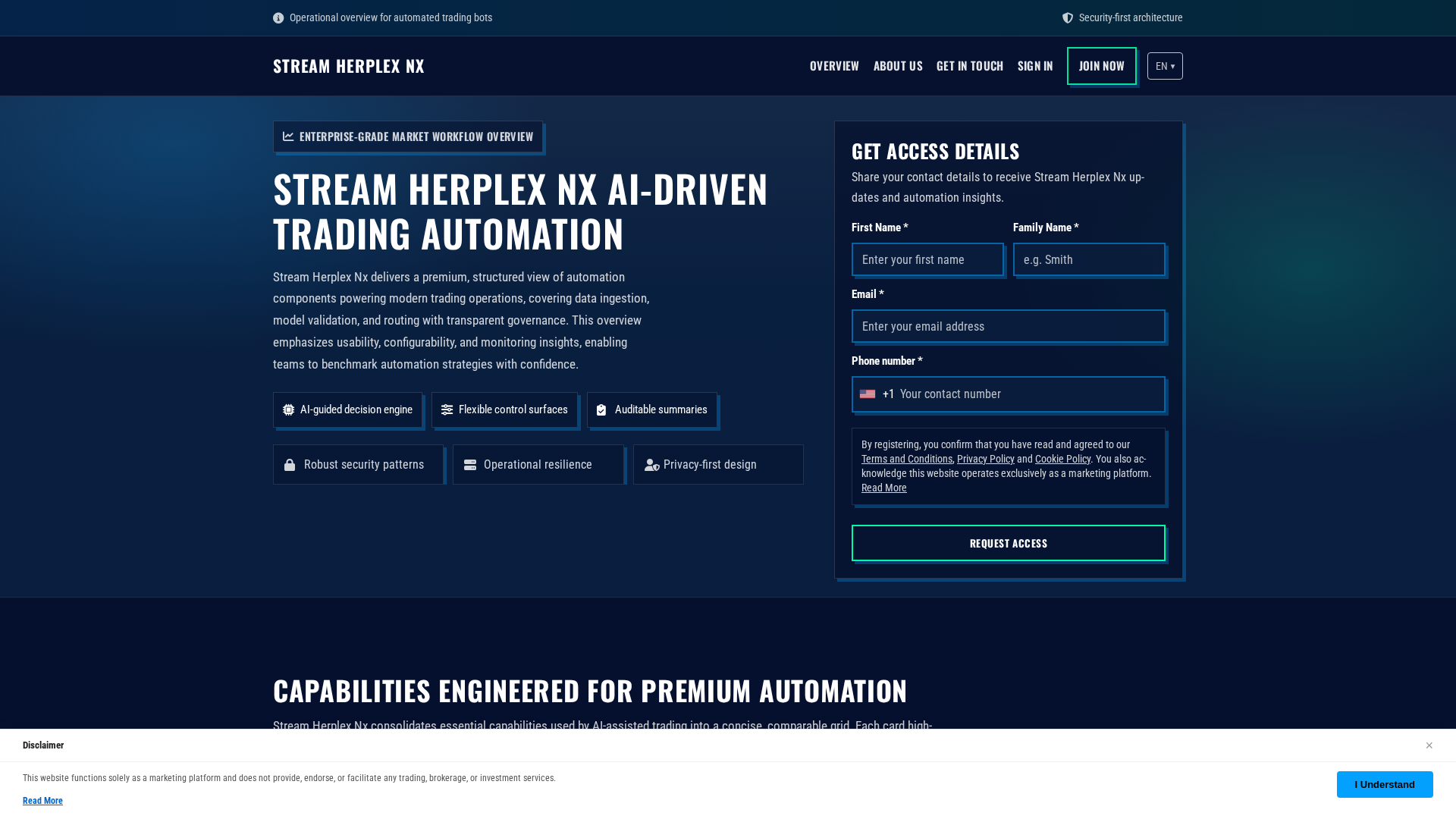Click the Operational resilience card
Image resolution: width=1456 pixels, height=819 pixels.
538,464
